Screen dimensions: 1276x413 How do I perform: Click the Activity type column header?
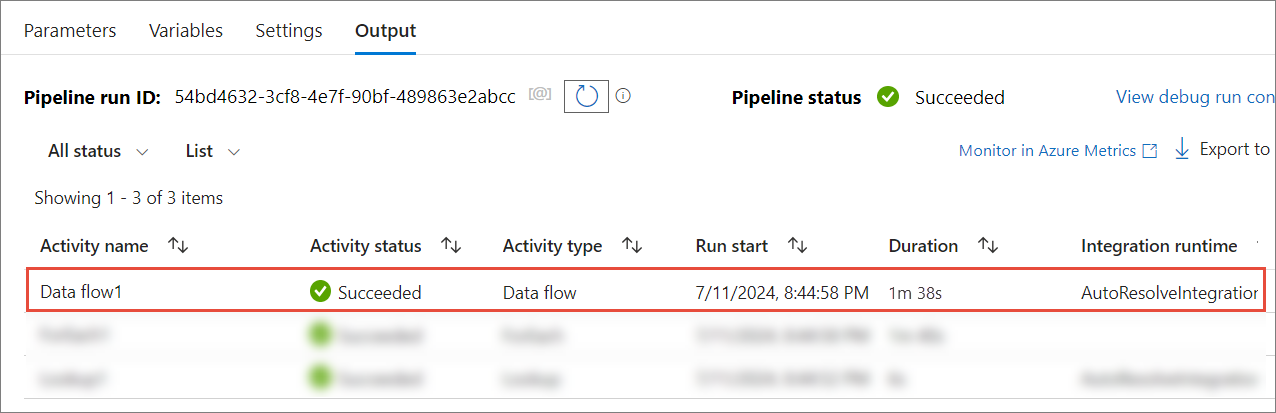[x=552, y=246]
